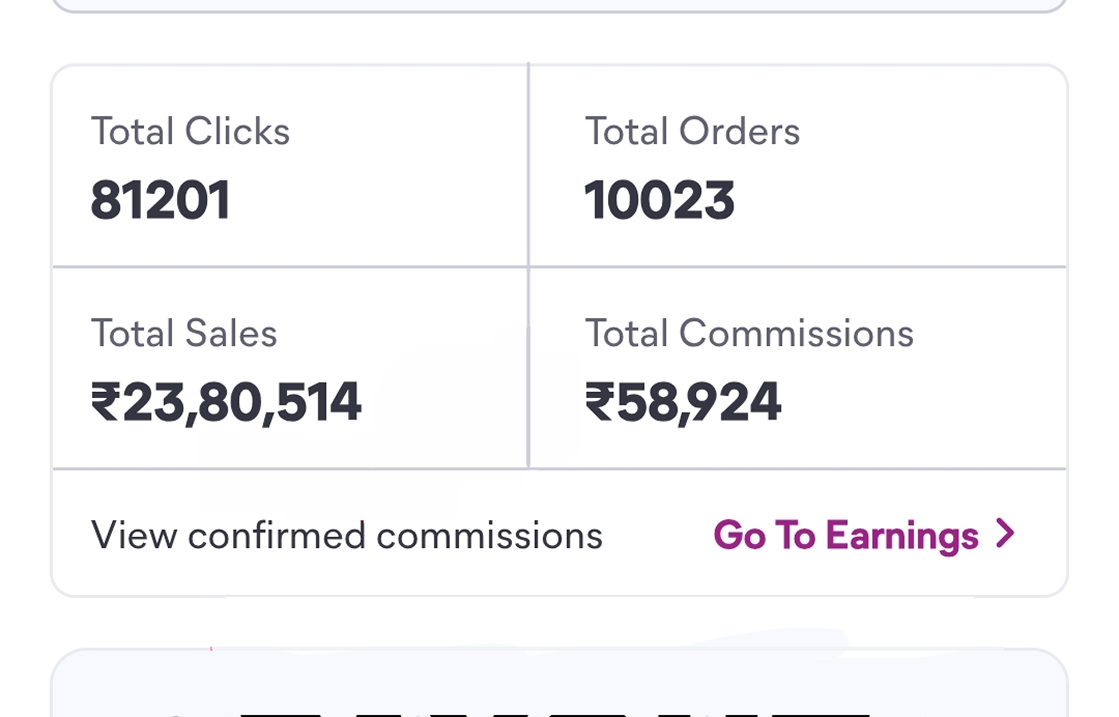Select the Total Clicks label
This screenshot has width=1119, height=717.
tap(190, 132)
